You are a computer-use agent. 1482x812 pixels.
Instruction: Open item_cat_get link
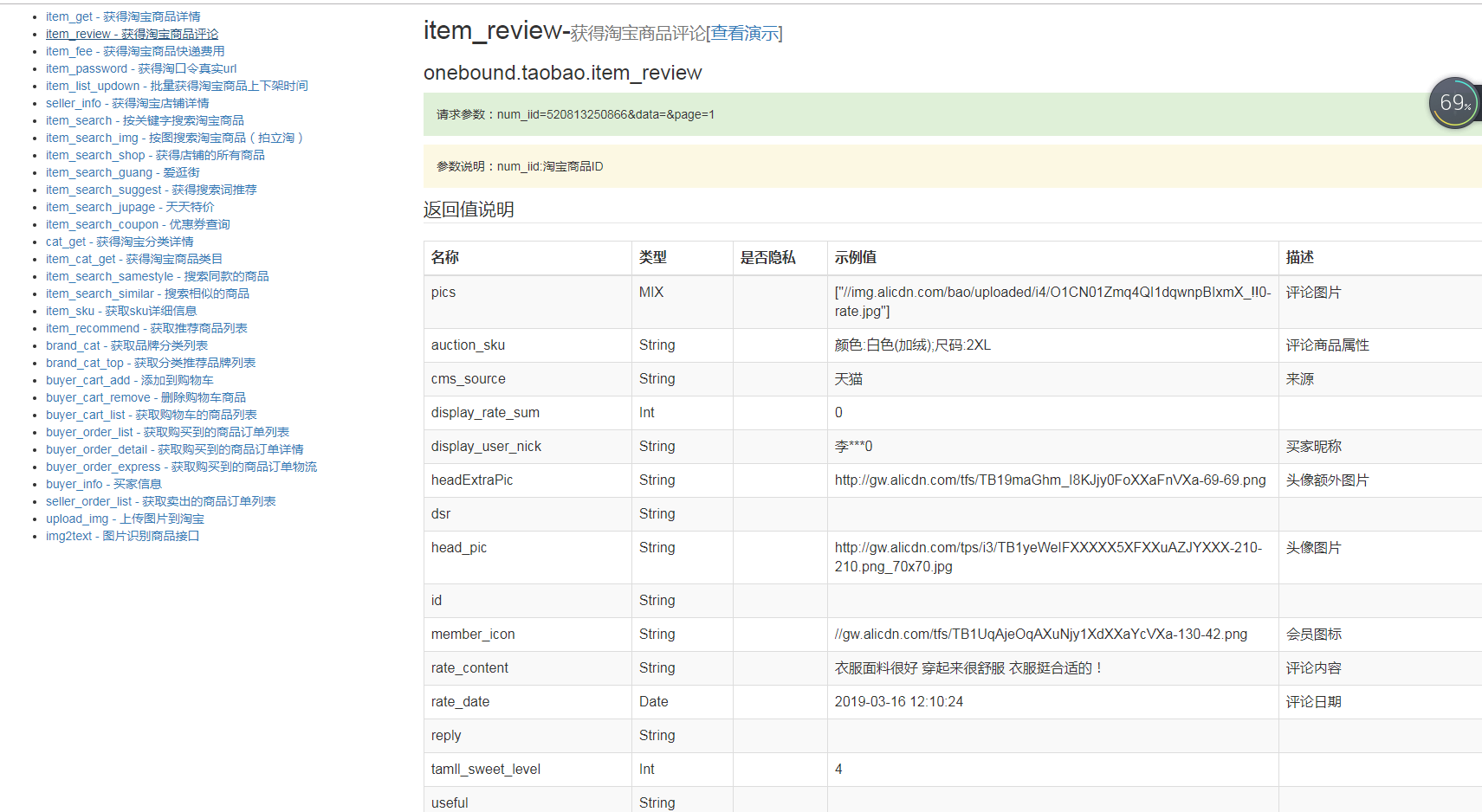click(134, 259)
